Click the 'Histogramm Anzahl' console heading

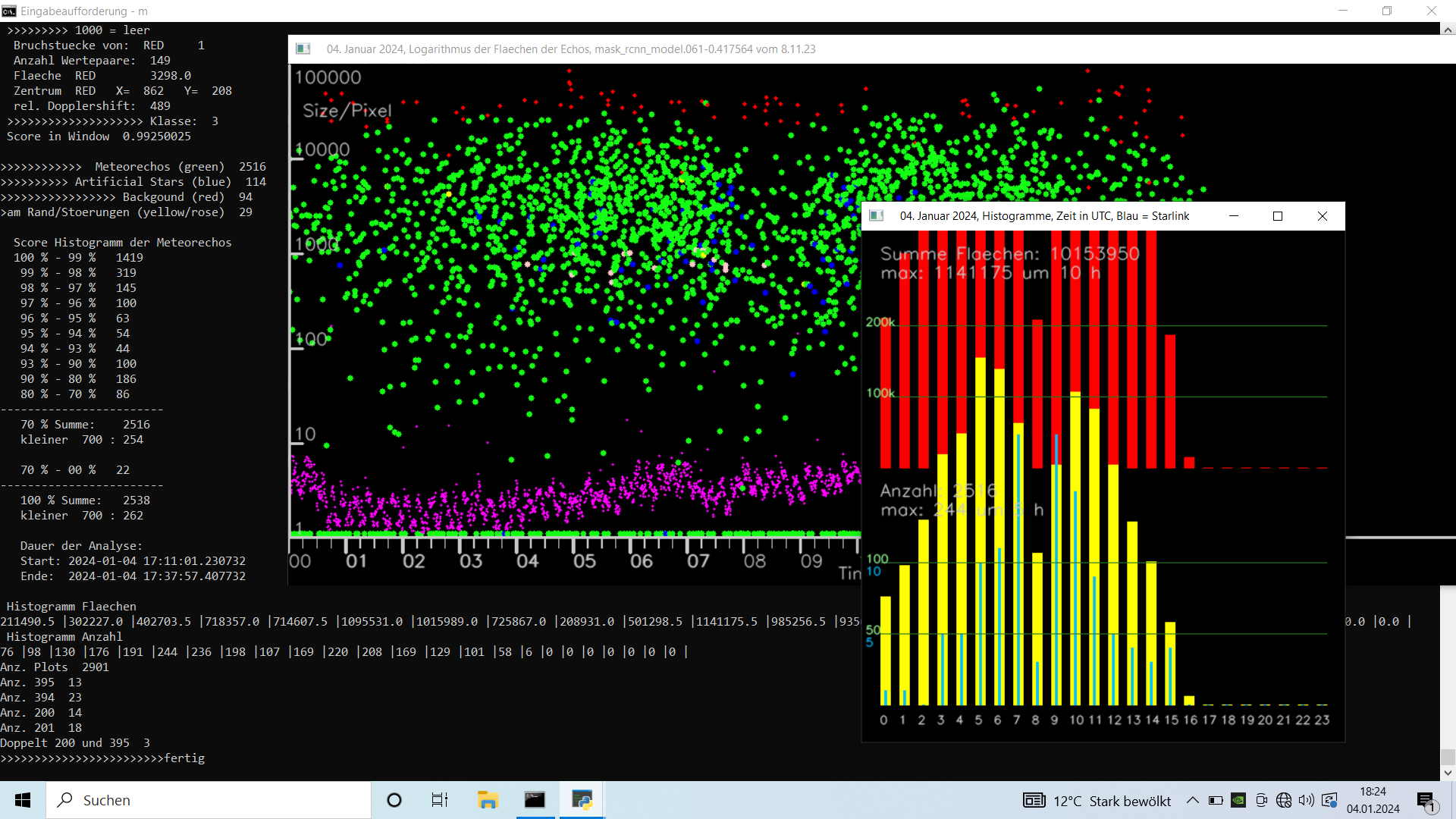(x=64, y=637)
